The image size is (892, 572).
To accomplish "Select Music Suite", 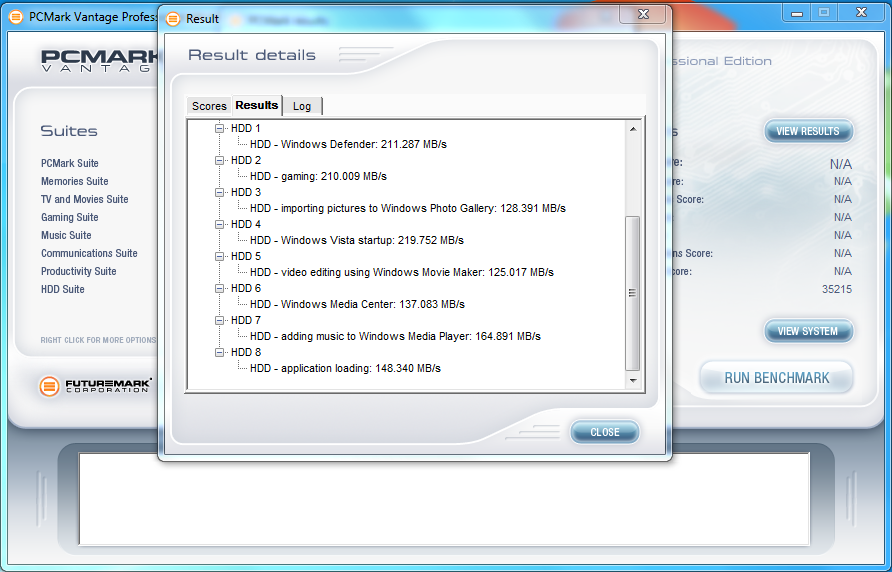I will click(66, 235).
